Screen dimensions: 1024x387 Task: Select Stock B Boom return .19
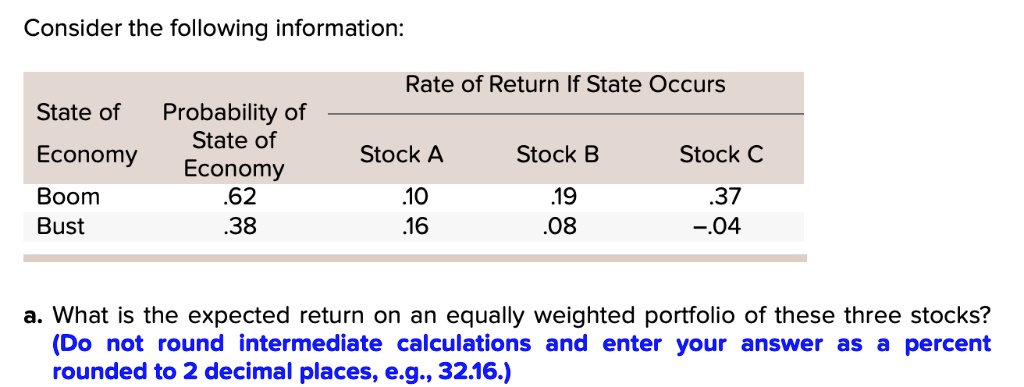(560, 197)
